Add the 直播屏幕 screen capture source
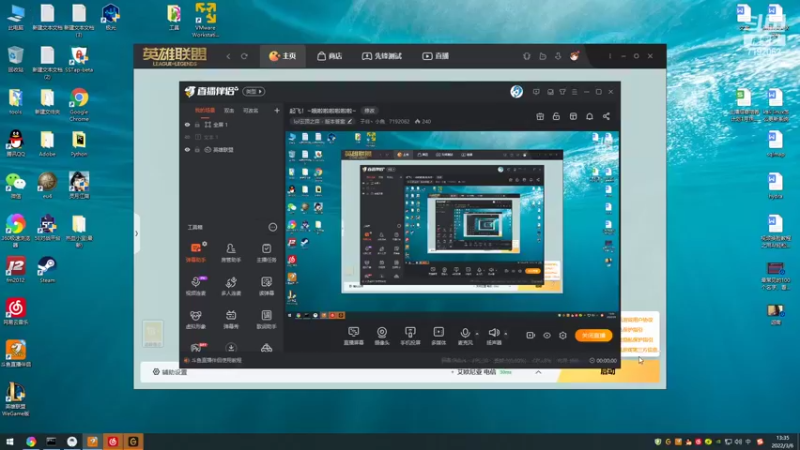The height and width of the screenshot is (450, 800). (354, 336)
